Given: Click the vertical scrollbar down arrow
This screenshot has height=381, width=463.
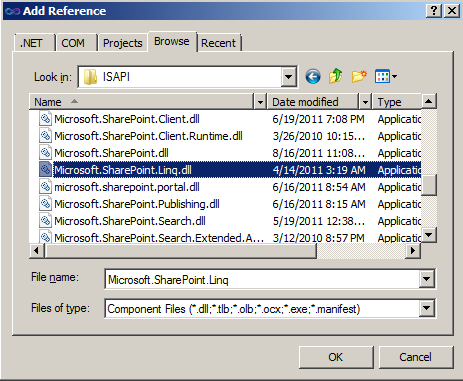Looking at the screenshot, I should 429,235.
